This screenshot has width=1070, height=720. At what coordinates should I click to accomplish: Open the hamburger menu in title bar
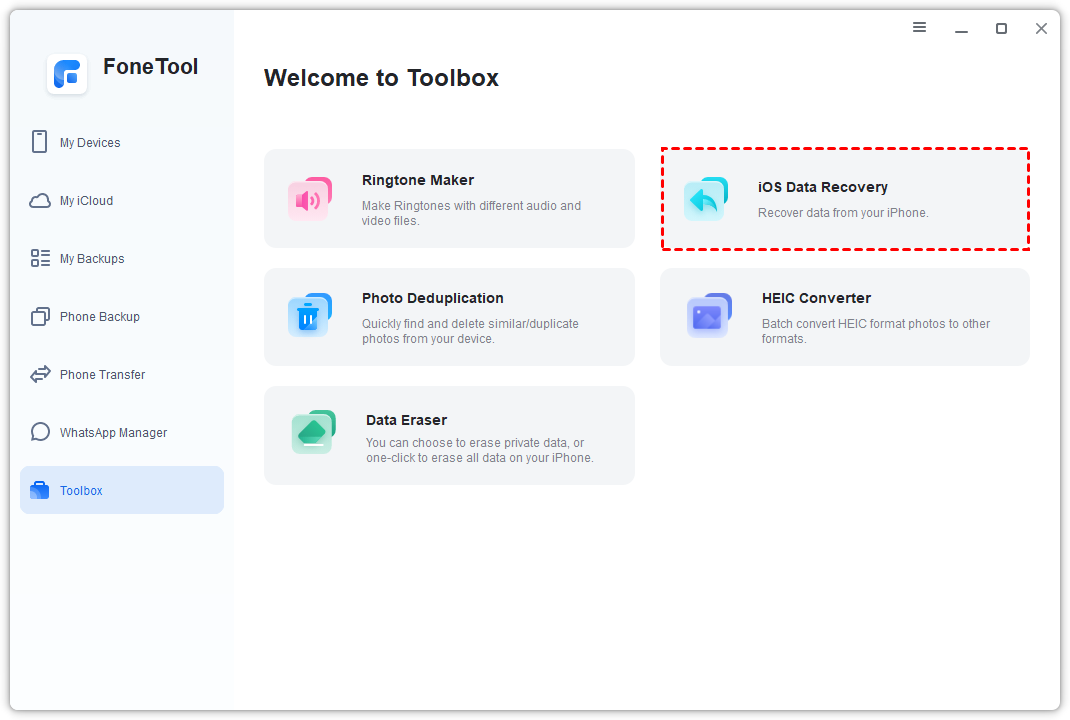[919, 28]
